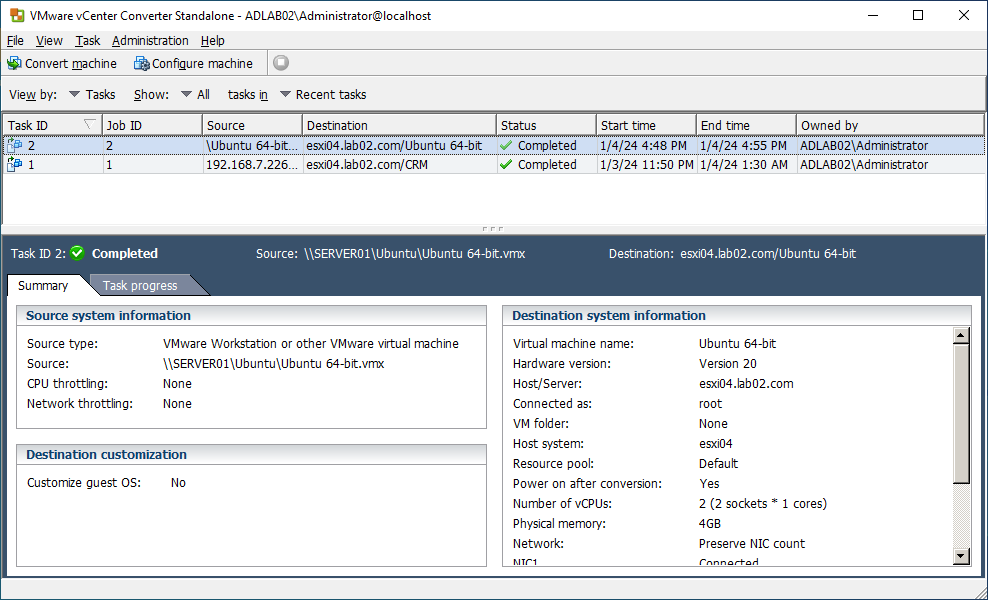Select the Summary tab

point(43,286)
